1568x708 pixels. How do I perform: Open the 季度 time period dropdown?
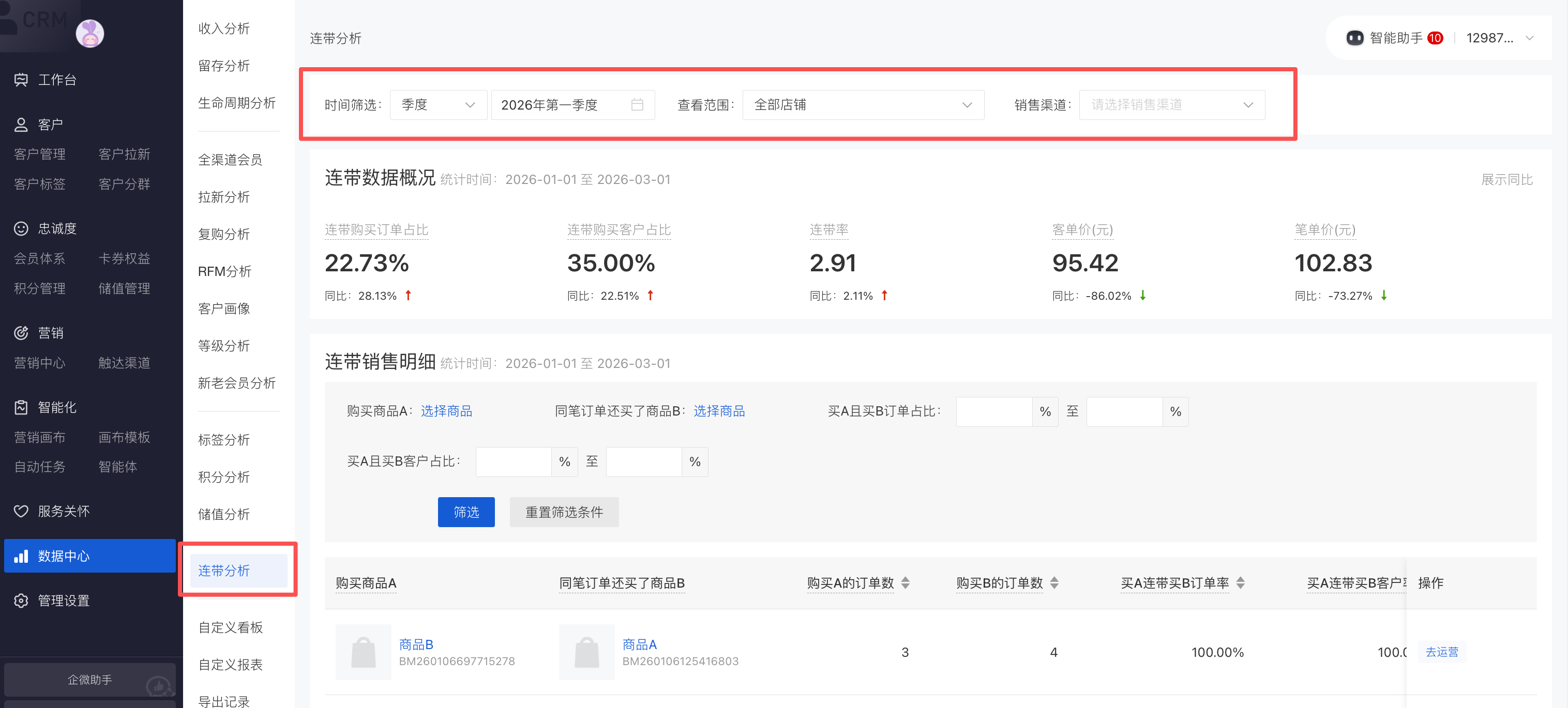click(438, 104)
